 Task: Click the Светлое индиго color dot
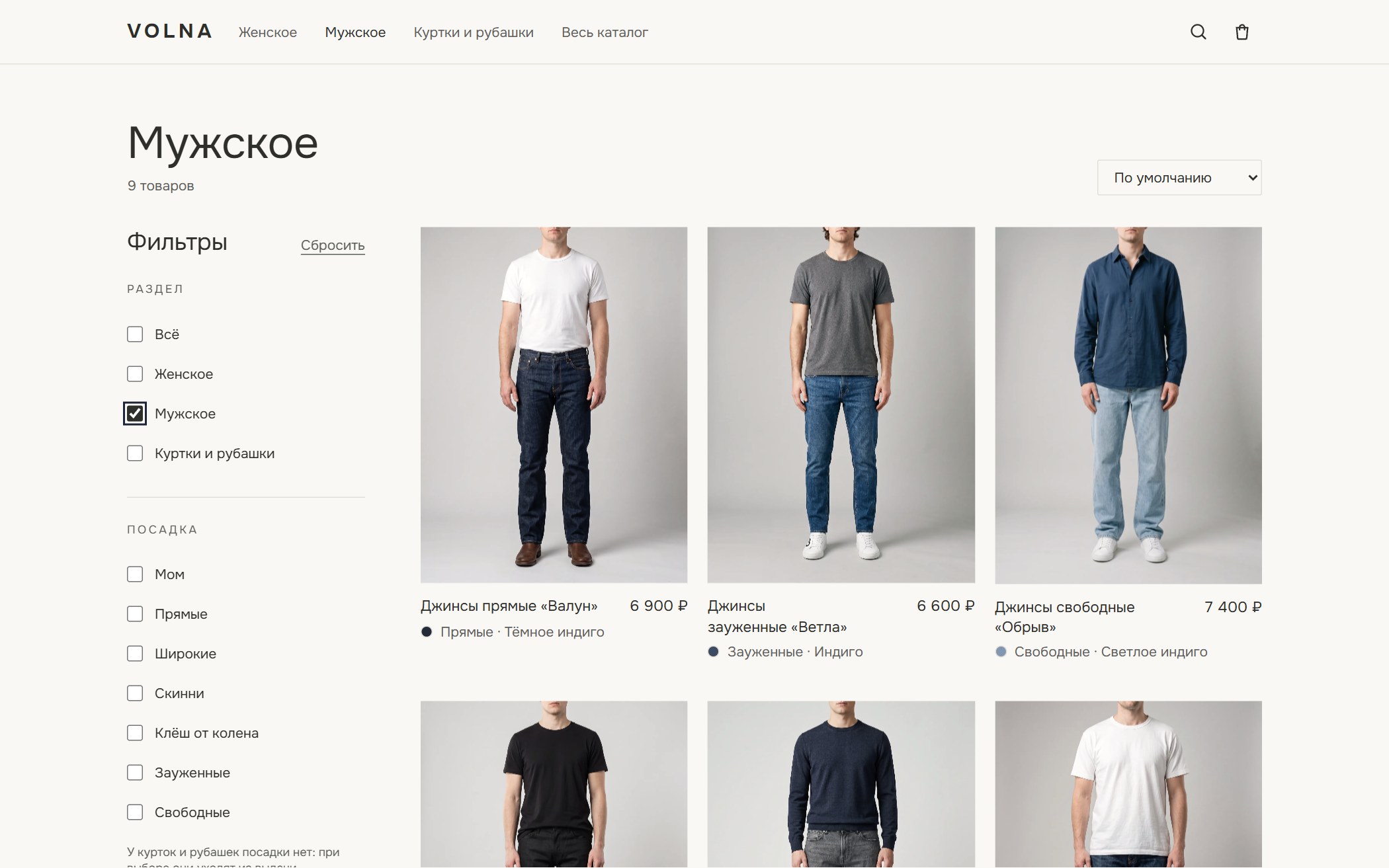[1001, 652]
